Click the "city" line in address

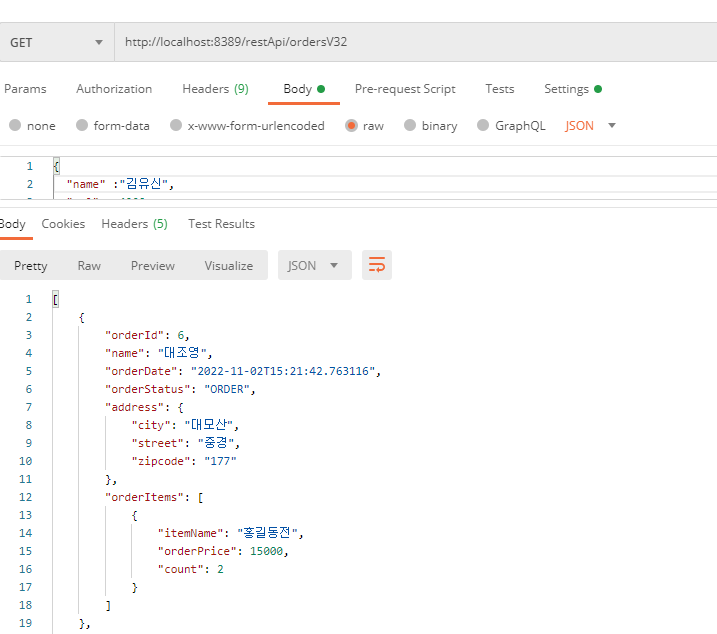coord(185,425)
